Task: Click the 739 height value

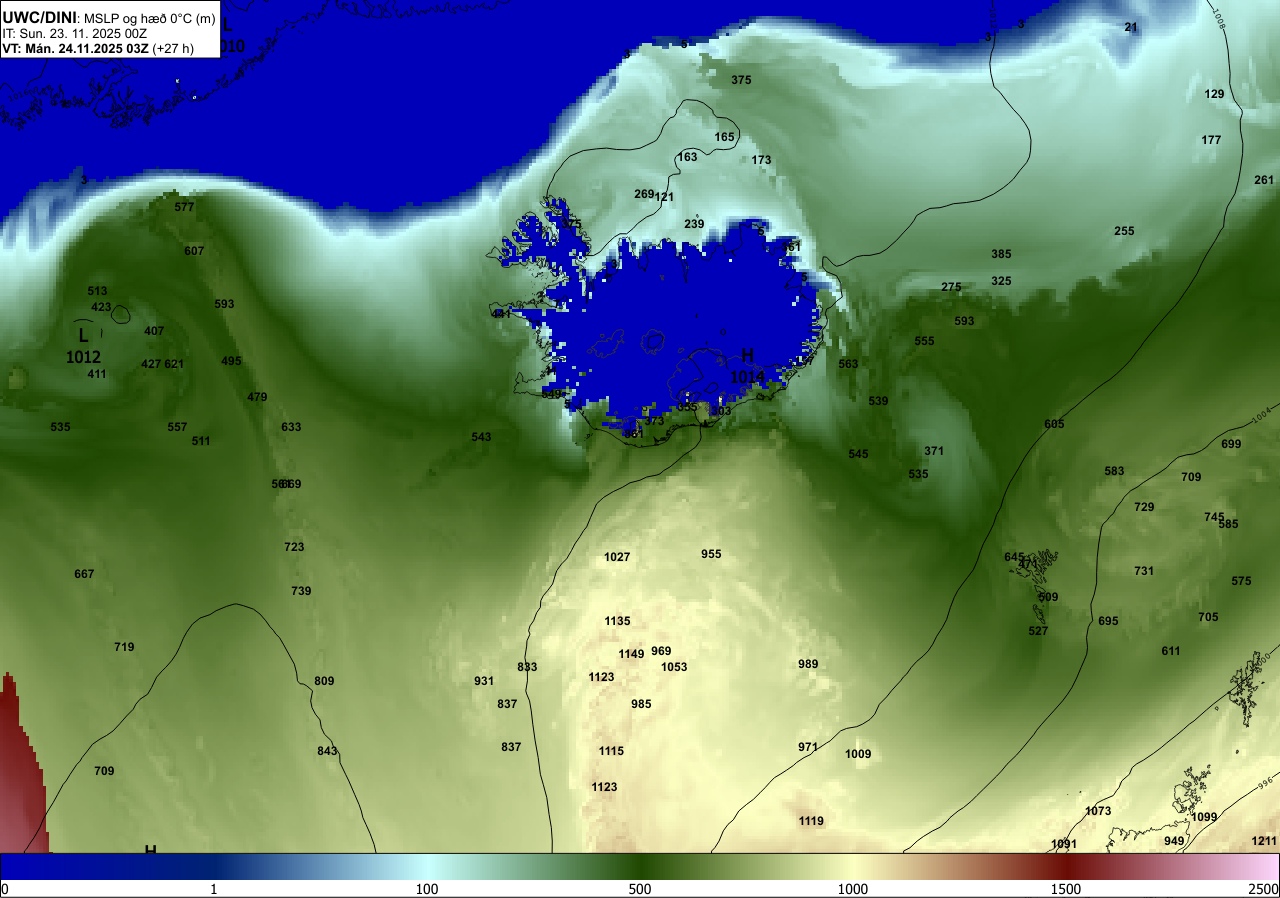Action: [301, 591]
